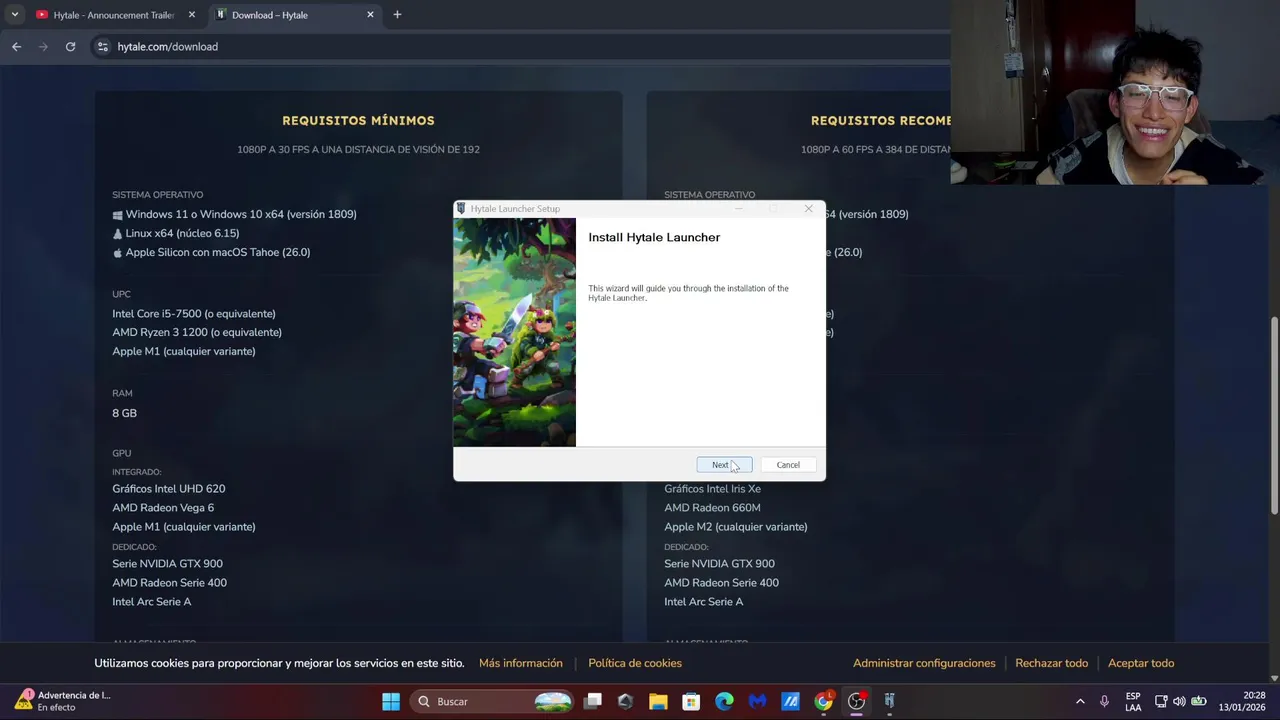This screenshot has width=1280, height=720.
Task: Select Gráficos Intel UHD 620 text
Action: [x=169, y=489]
